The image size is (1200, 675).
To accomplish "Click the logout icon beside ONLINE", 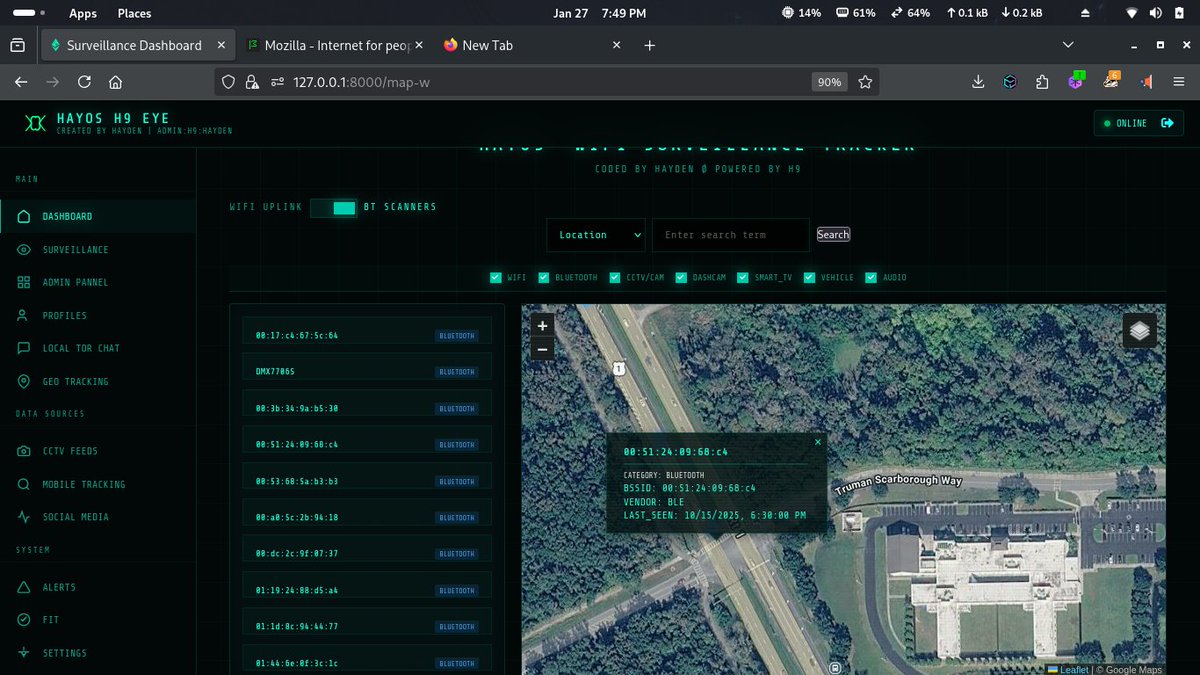I will tap(1166, 123).
